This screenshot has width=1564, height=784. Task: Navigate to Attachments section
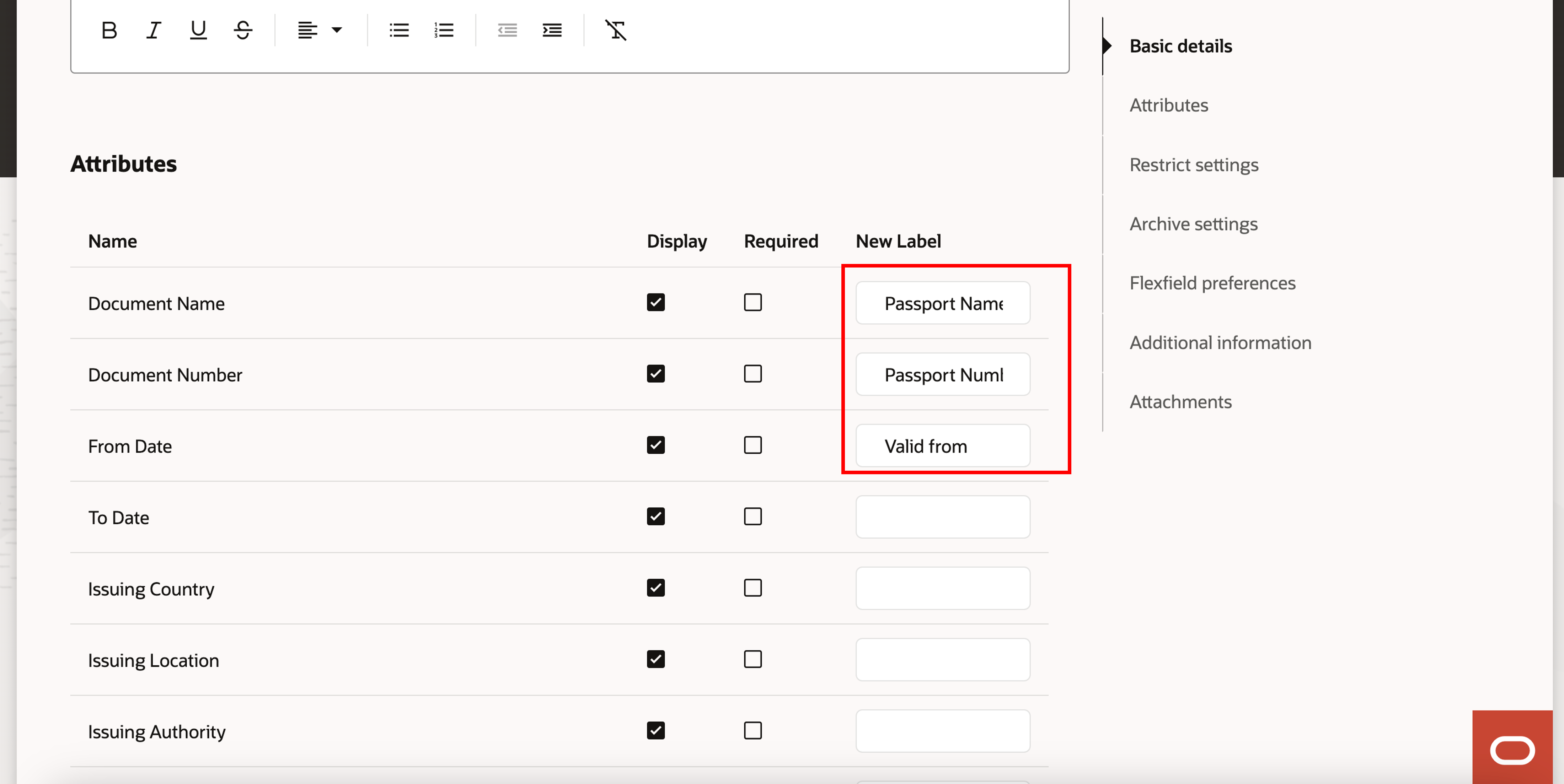(x=1180, y=402)
